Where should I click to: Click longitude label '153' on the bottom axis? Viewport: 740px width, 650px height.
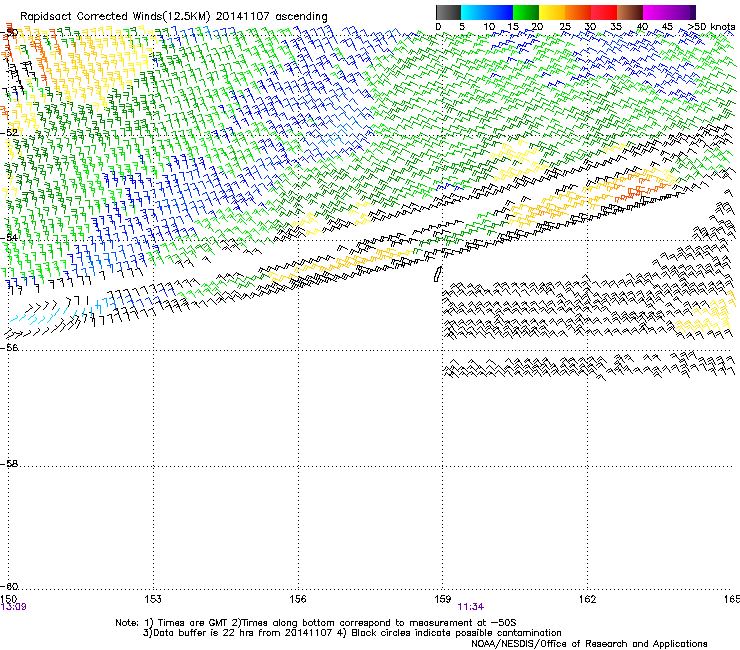(x=153, y=599)
